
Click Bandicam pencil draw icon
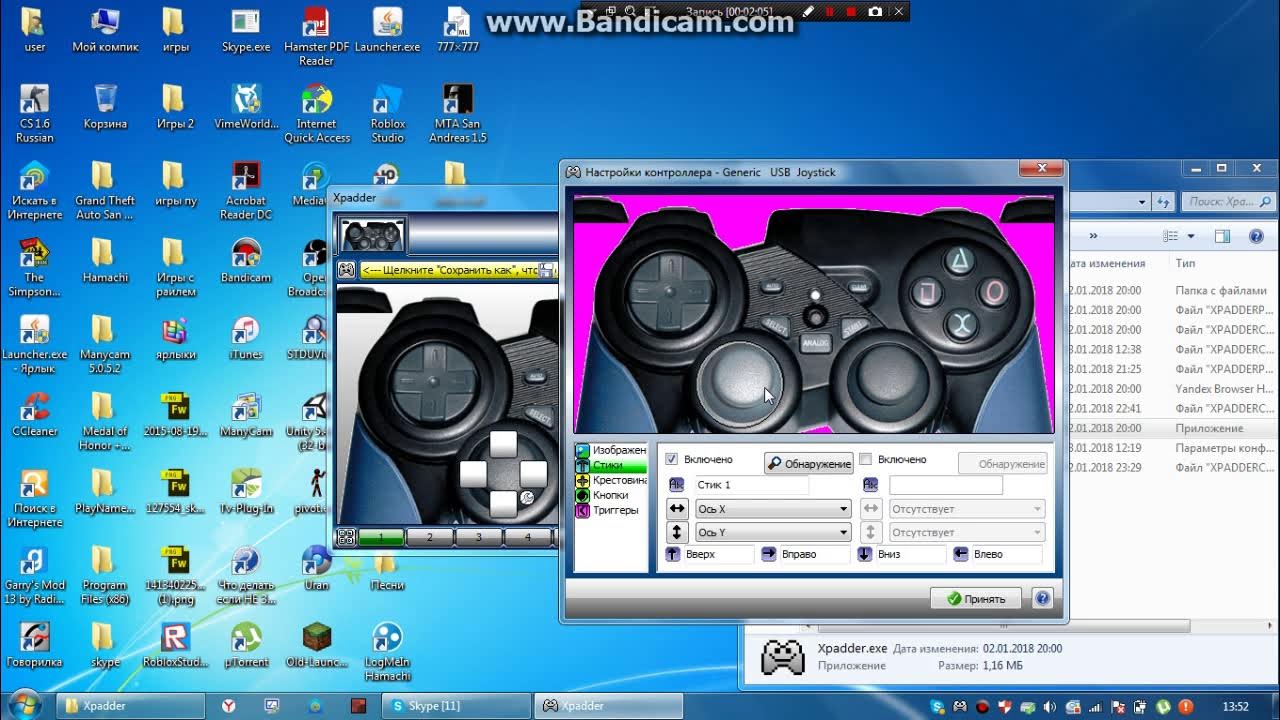click(x=808, y=12)
